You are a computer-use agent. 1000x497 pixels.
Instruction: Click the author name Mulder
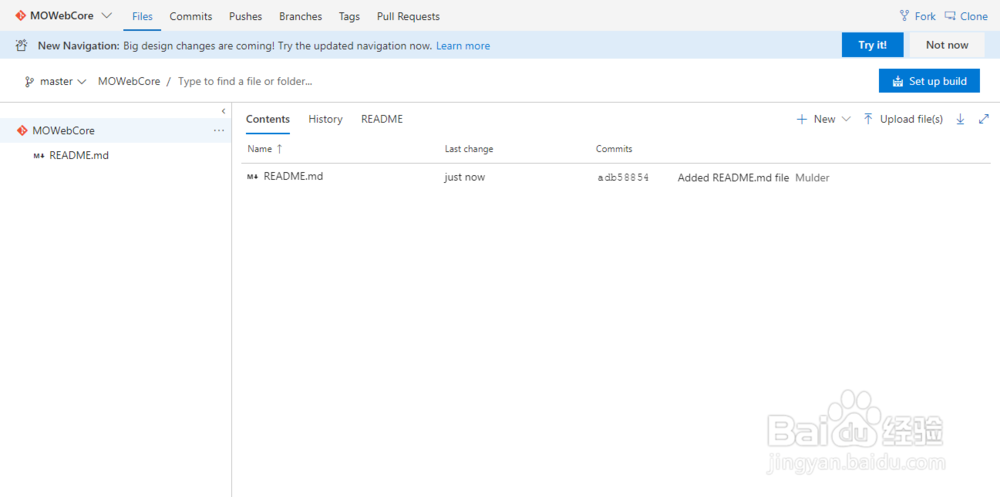(x=812, y=178)
